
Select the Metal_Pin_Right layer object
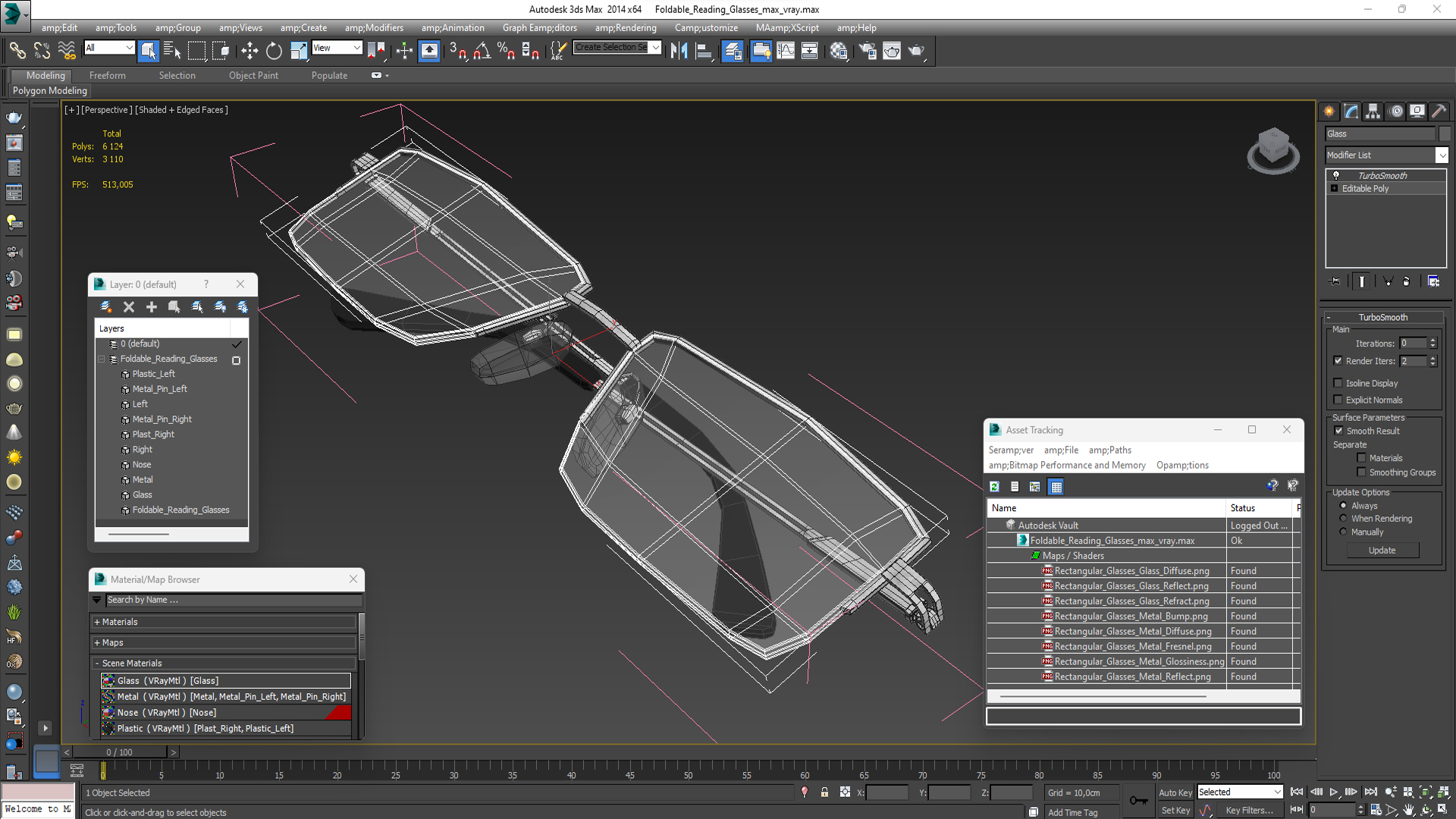pyautogui.click(x=162, y=419)
